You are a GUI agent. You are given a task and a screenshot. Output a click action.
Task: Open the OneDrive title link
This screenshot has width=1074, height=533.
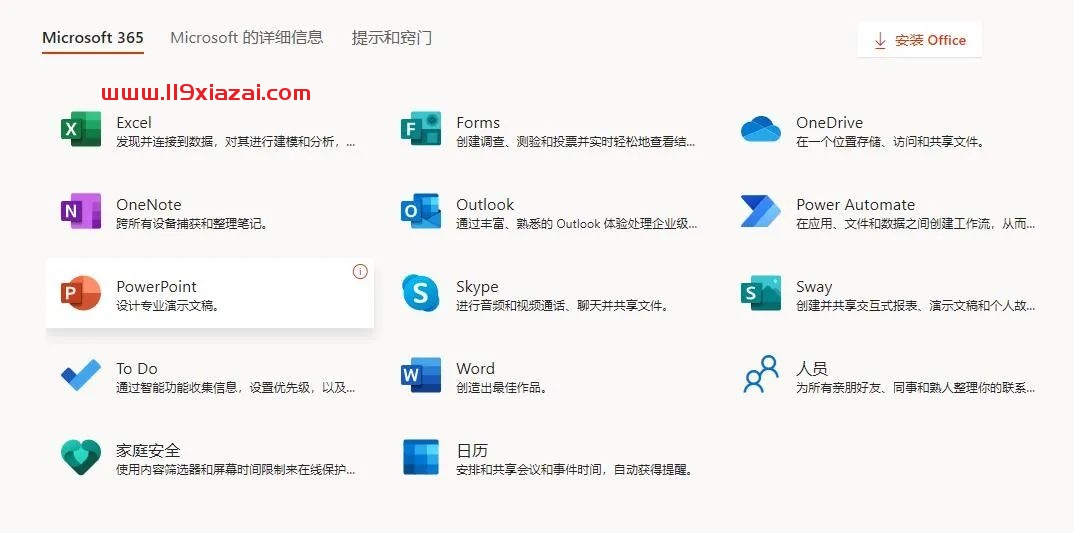(x=829, y=123)
